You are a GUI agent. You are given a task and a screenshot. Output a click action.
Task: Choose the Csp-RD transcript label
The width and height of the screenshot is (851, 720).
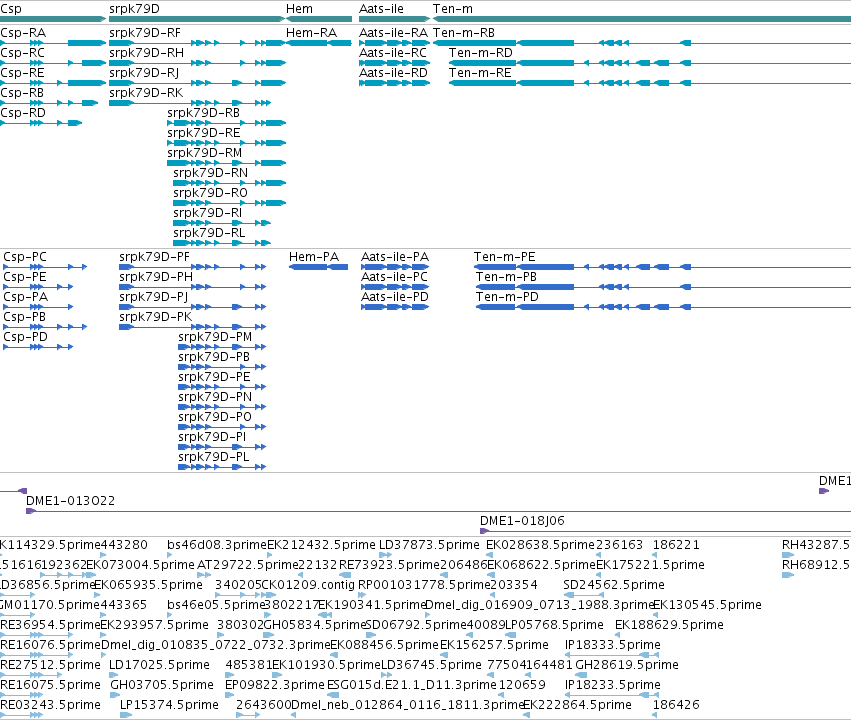[23, 113]
